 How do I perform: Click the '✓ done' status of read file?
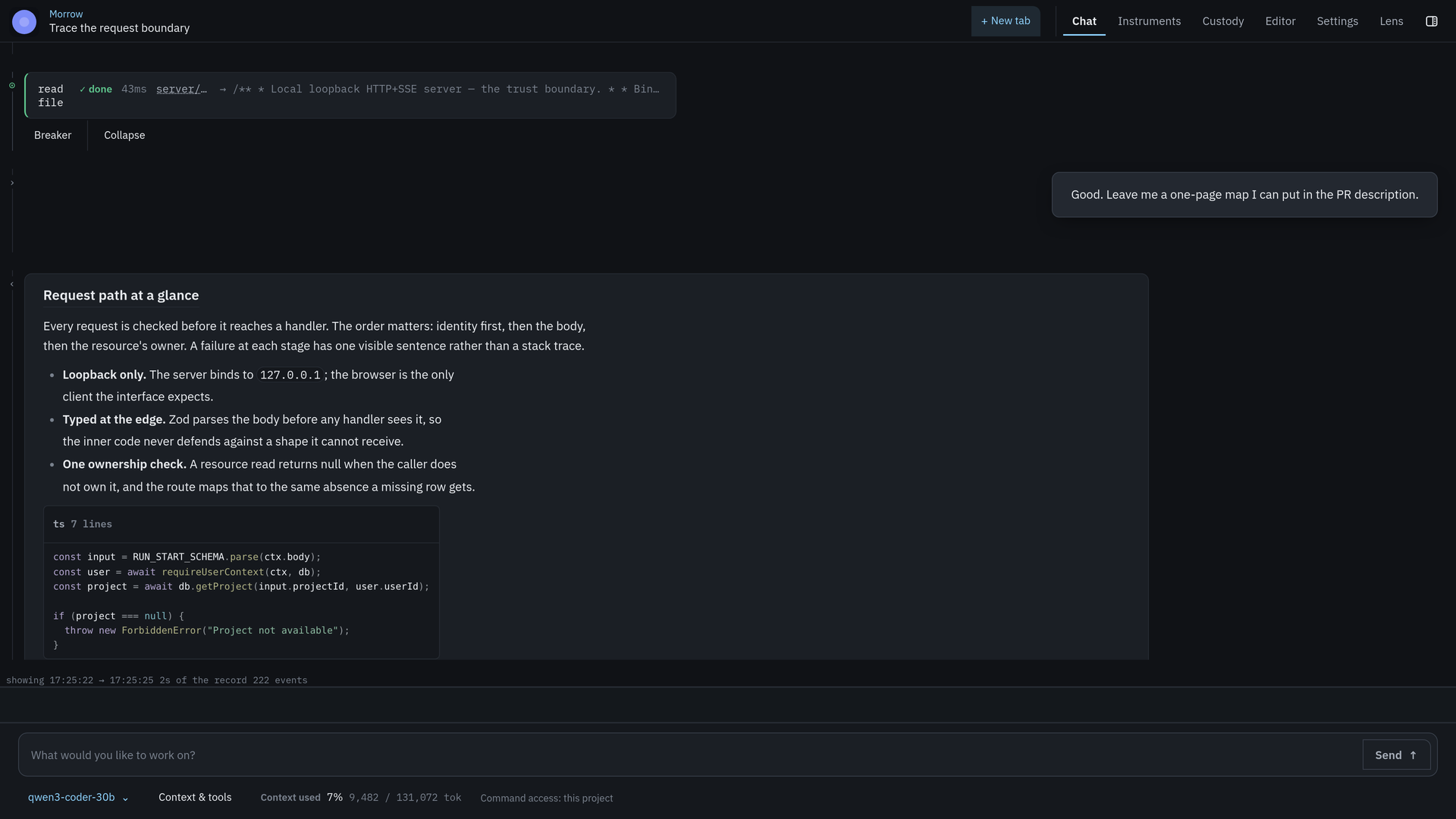point(96,89)
